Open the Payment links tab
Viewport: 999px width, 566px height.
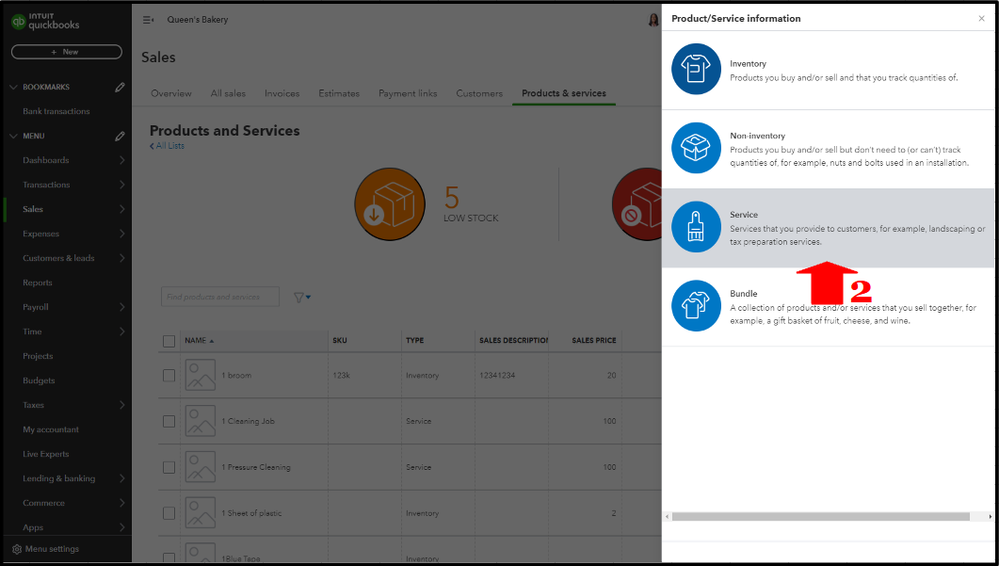(x=408, y=93)
